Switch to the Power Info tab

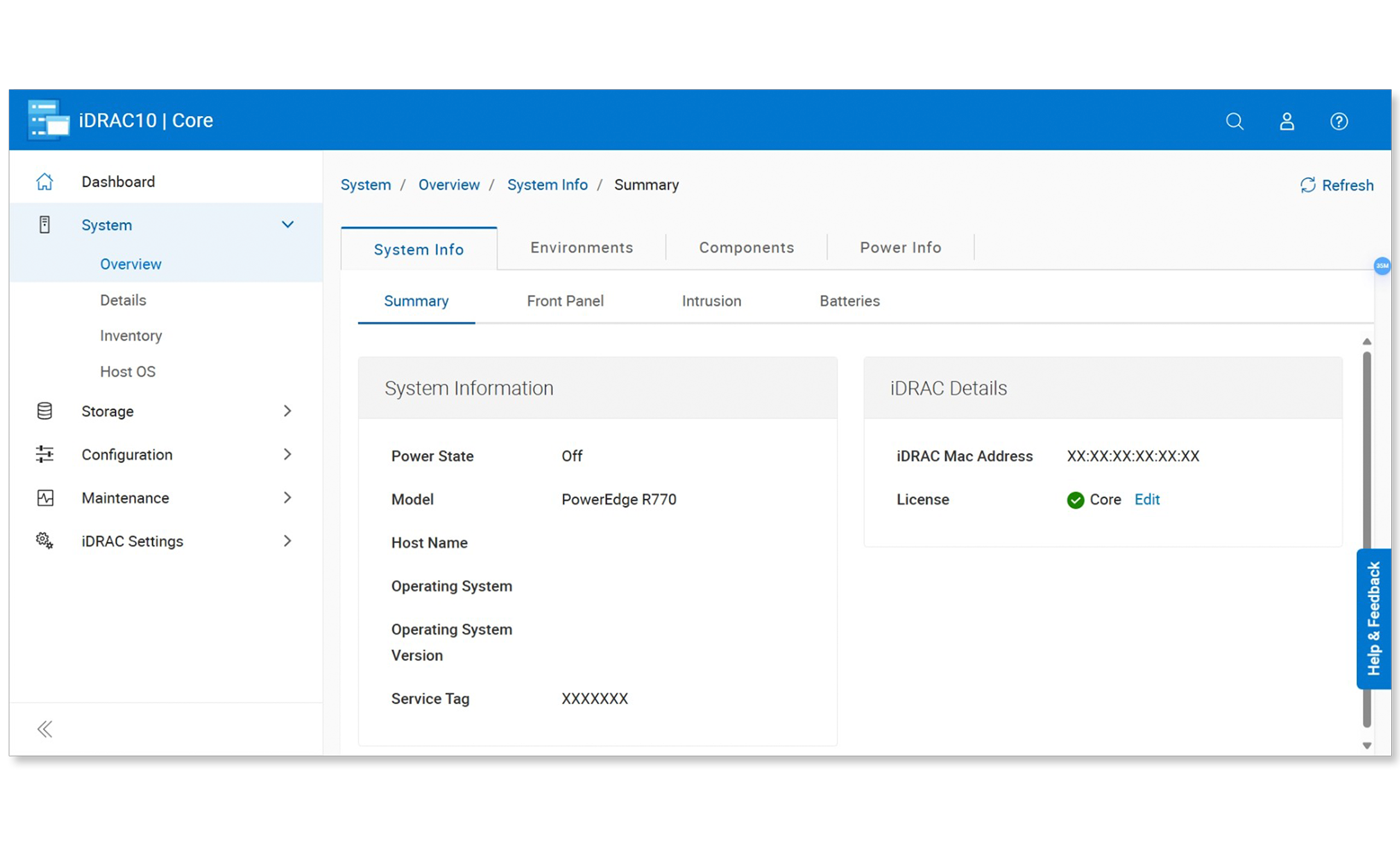[x=901, y=247]
